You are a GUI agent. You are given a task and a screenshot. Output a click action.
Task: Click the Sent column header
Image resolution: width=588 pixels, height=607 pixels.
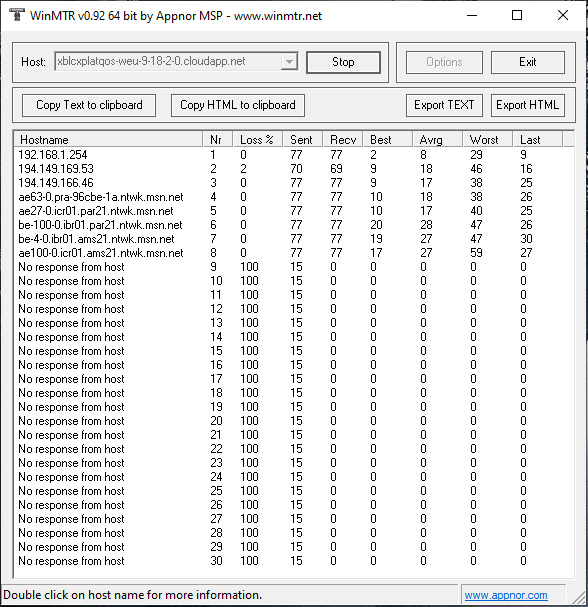(303, 140)
